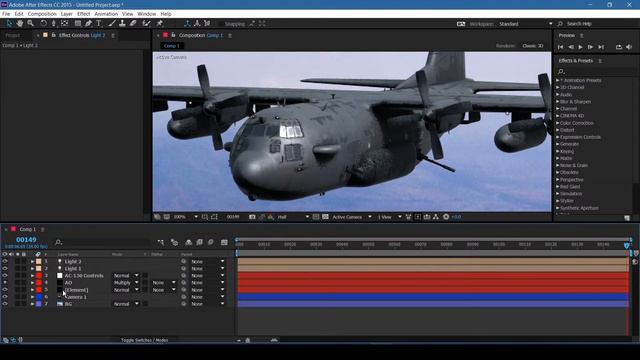The width and height of the screenshot is (640, 360).
Task: Hide the Light 1 layer
Action: [x=5, y=269]
